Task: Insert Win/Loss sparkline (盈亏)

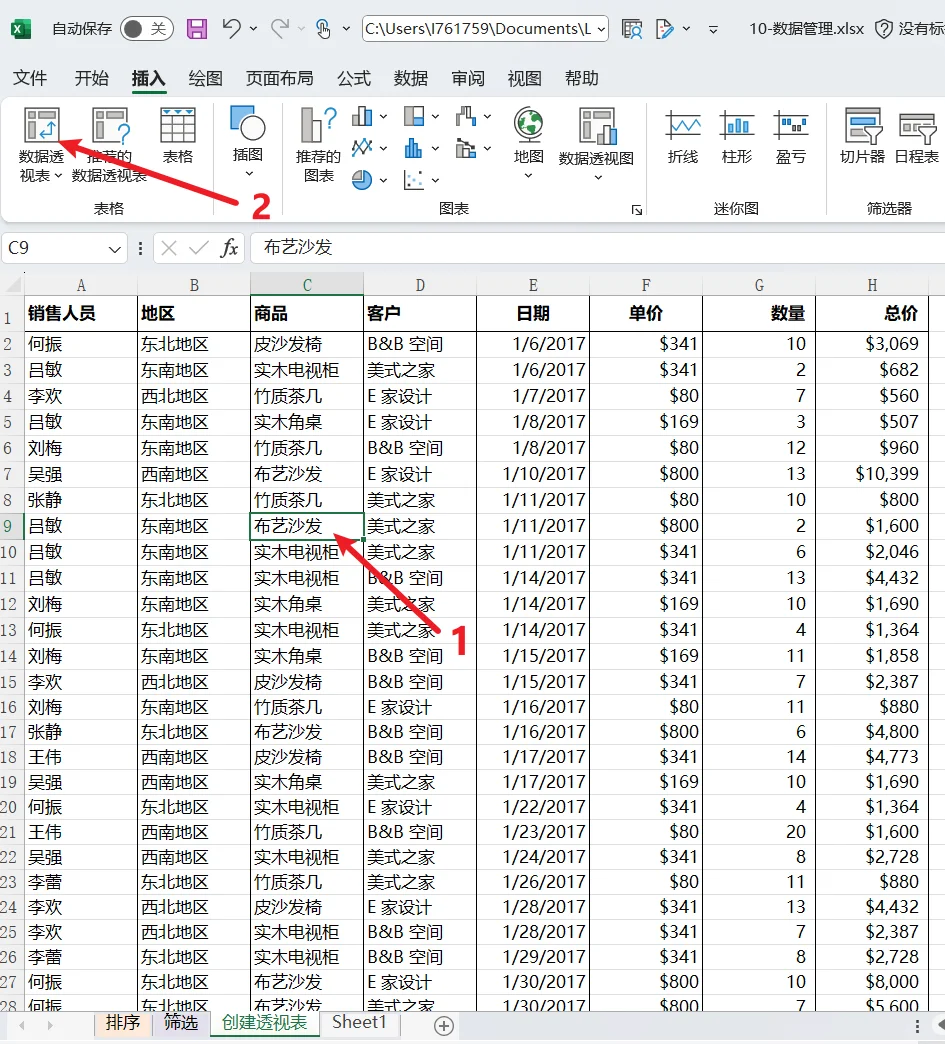Action: click(790, 137)
